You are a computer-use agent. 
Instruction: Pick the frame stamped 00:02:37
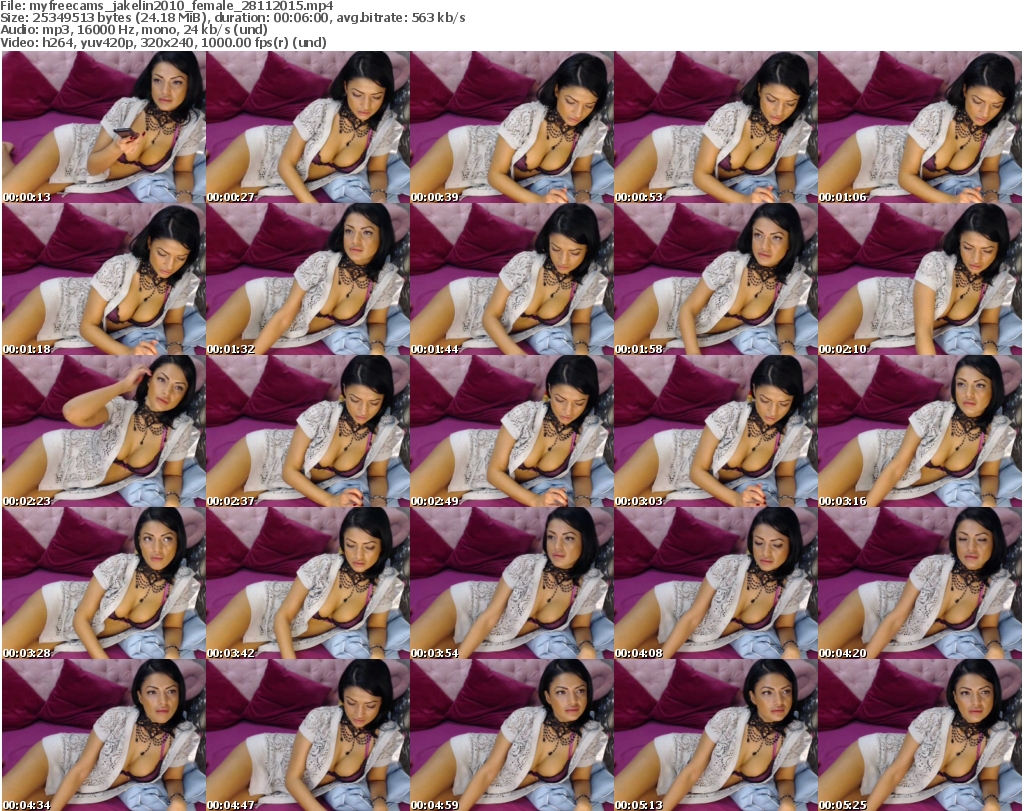[308, 431]
